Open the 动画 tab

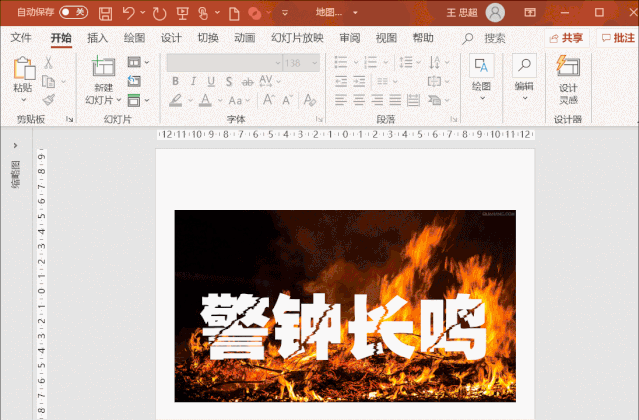tap(245, 38)
